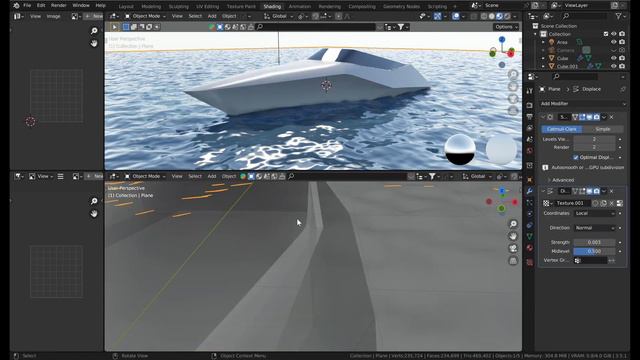Open the object constraints properties tab
The height and width of the screenshot is (360, 640).
coord(530,225)
